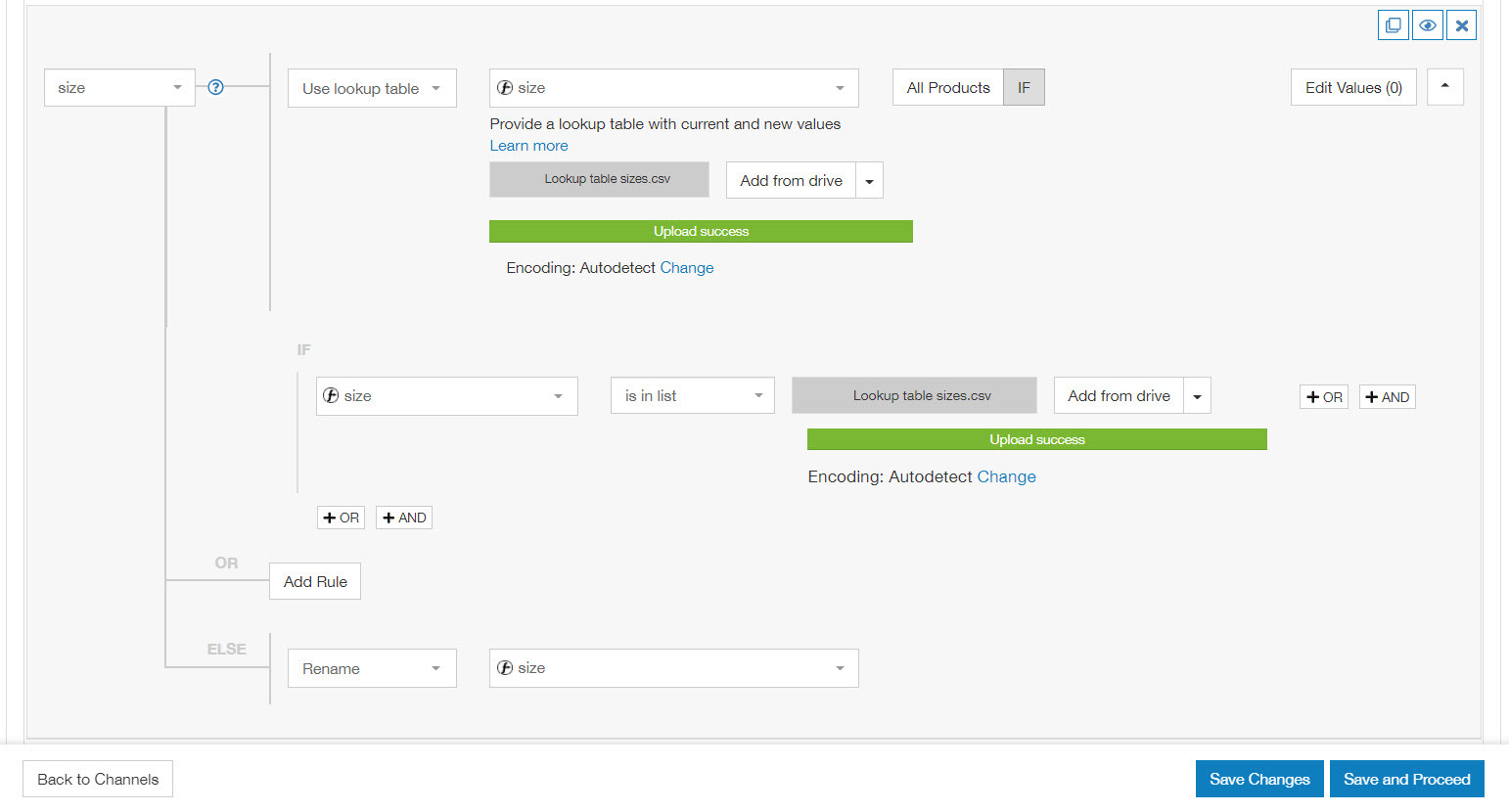Toggle the eye preview icon

1428,25
